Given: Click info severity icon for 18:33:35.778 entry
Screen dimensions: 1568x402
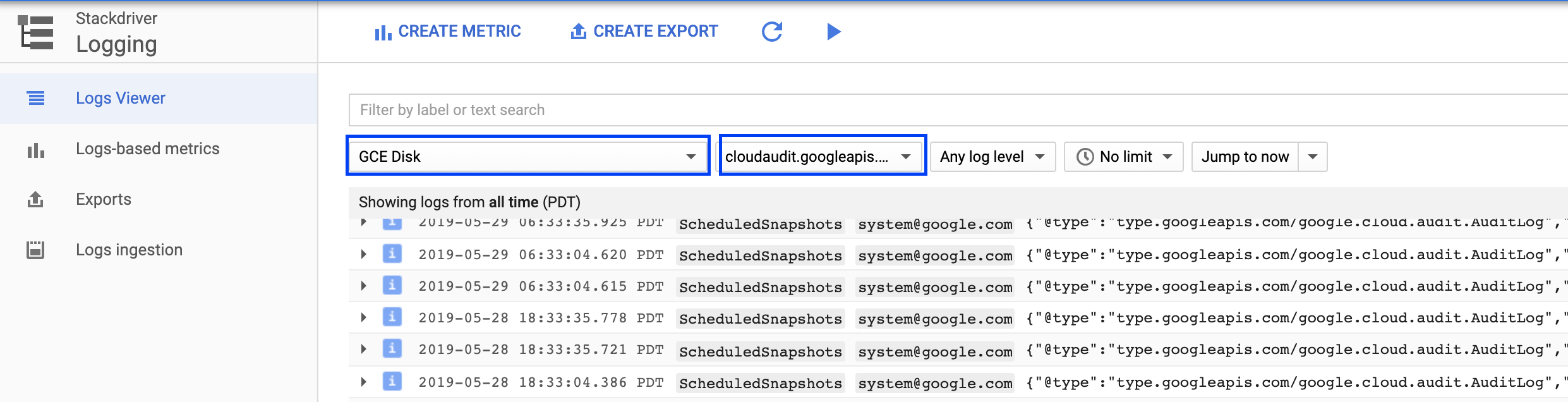Looking at the screenshot, I should (392, 317).
